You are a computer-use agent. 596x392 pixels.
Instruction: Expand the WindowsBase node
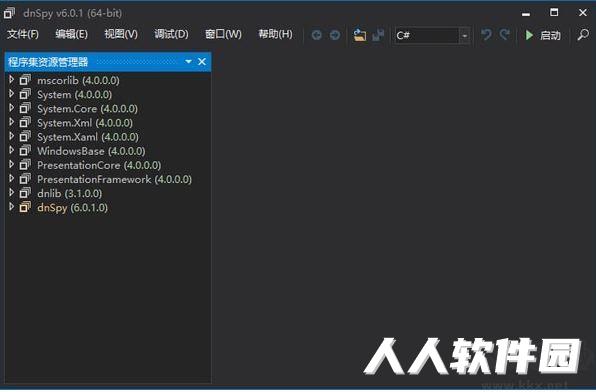pos(11,150)
